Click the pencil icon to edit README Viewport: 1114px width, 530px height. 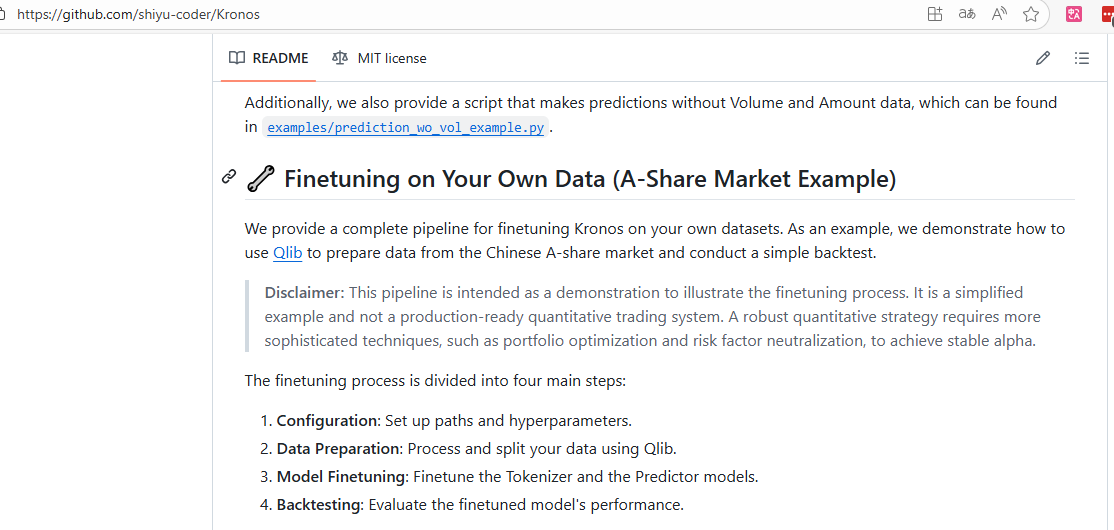pos(1043,58)
